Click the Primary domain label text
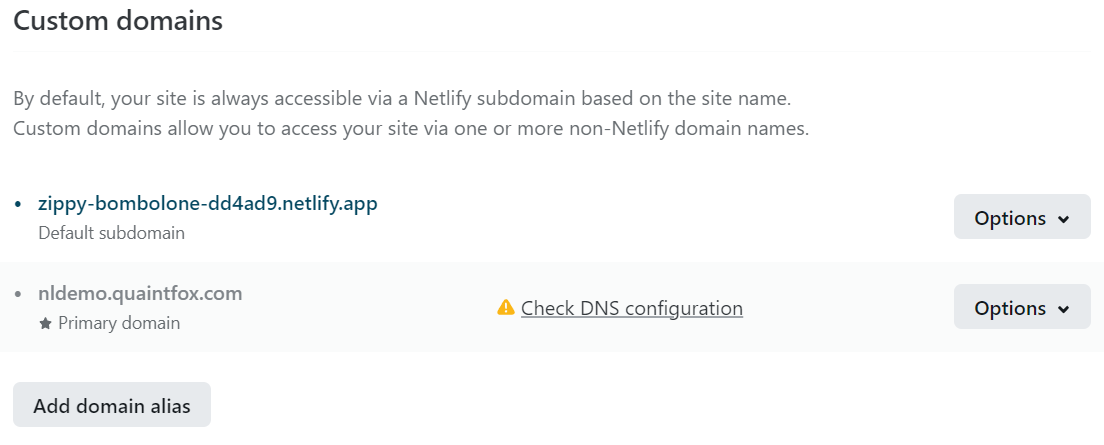 coord(119,323)
